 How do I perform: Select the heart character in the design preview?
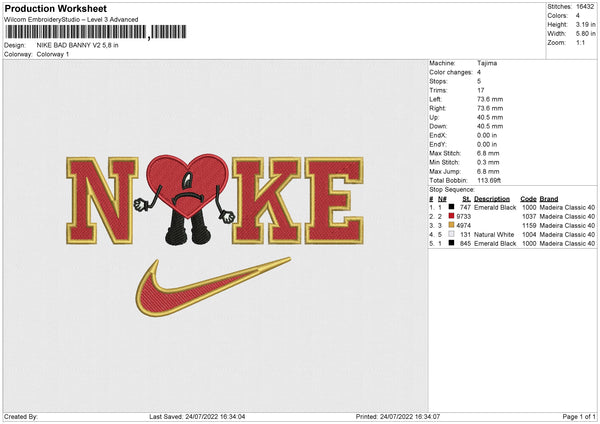coord(187,199)
